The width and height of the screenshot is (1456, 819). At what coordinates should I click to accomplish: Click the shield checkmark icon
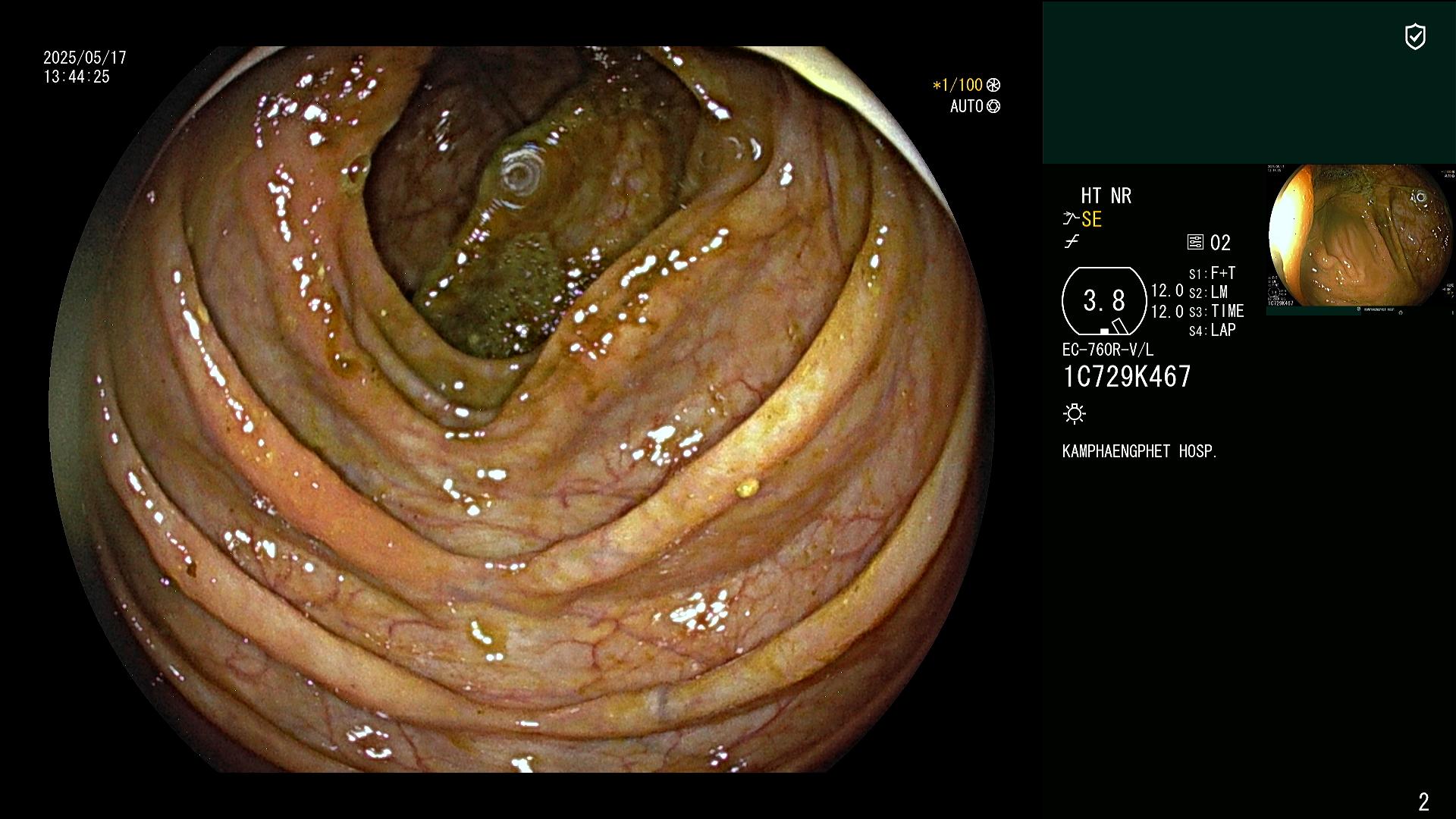(1415, 36)
